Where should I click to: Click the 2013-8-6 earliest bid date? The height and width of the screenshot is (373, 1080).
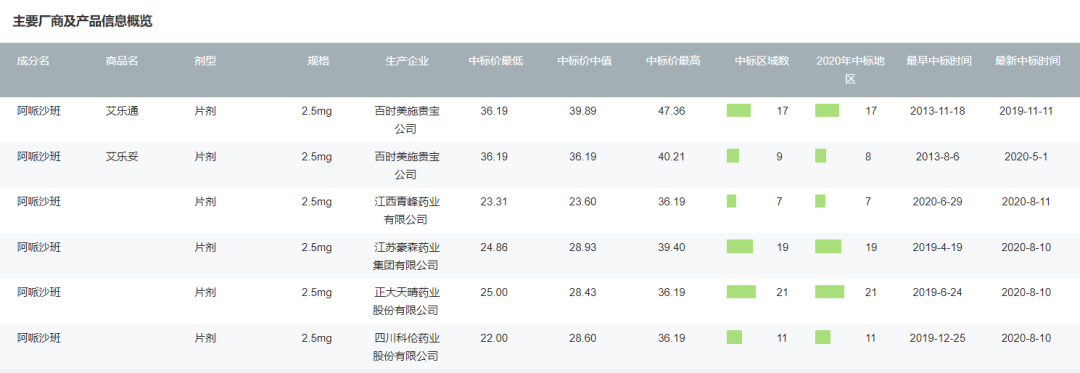pyautogui.click(x=937, y=156)
